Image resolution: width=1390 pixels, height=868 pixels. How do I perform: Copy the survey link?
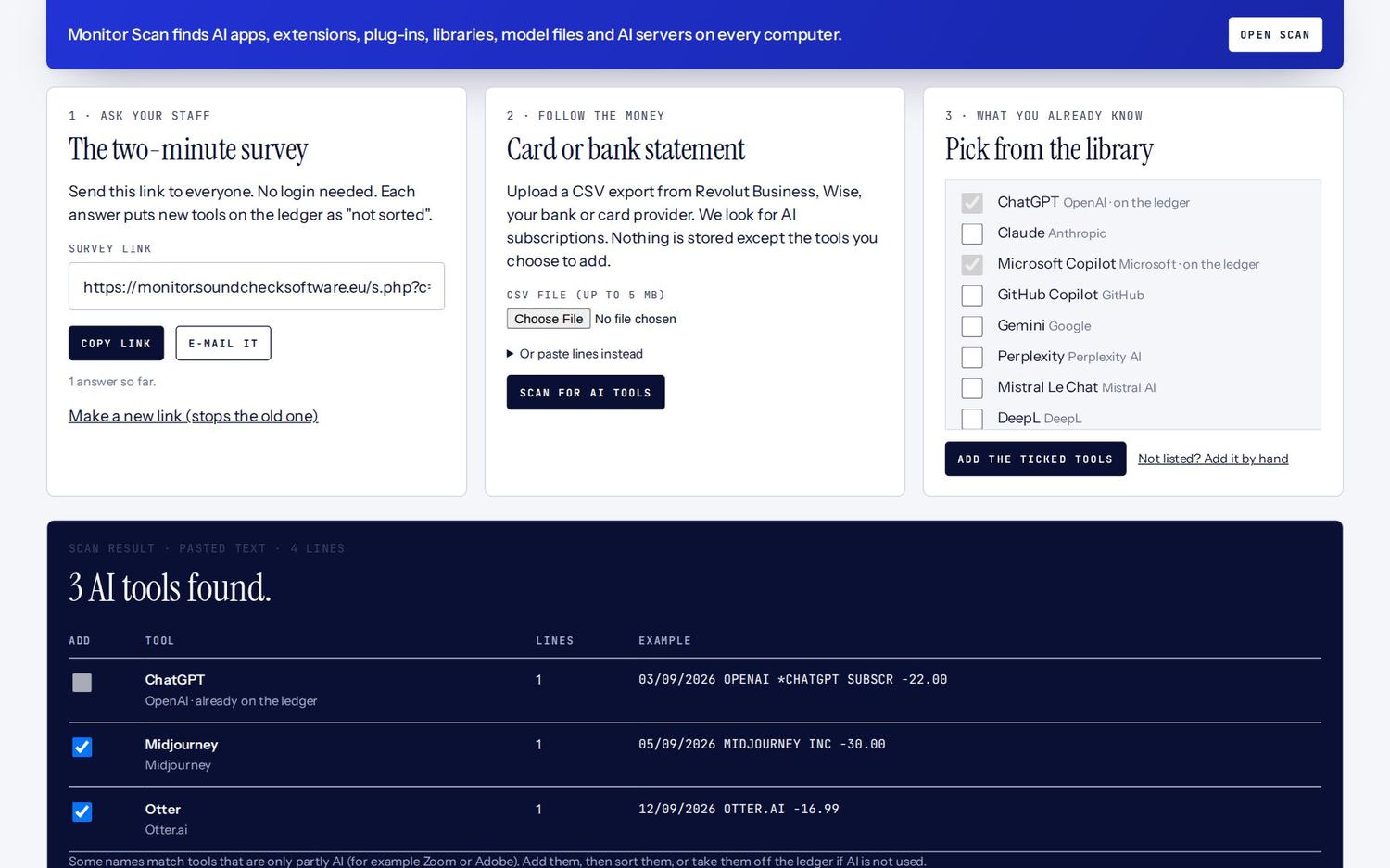pos(116,343)
